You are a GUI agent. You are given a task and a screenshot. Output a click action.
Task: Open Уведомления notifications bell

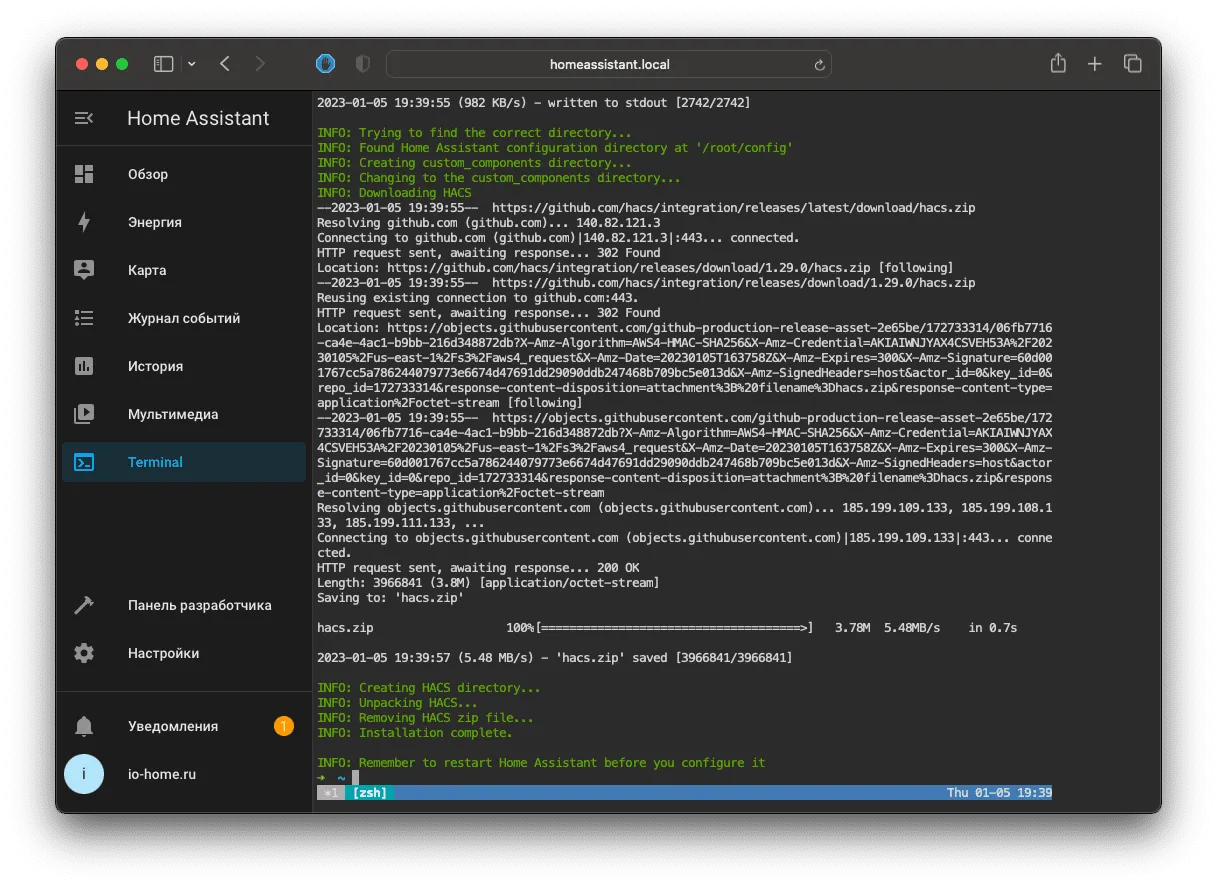coord(84,726)
